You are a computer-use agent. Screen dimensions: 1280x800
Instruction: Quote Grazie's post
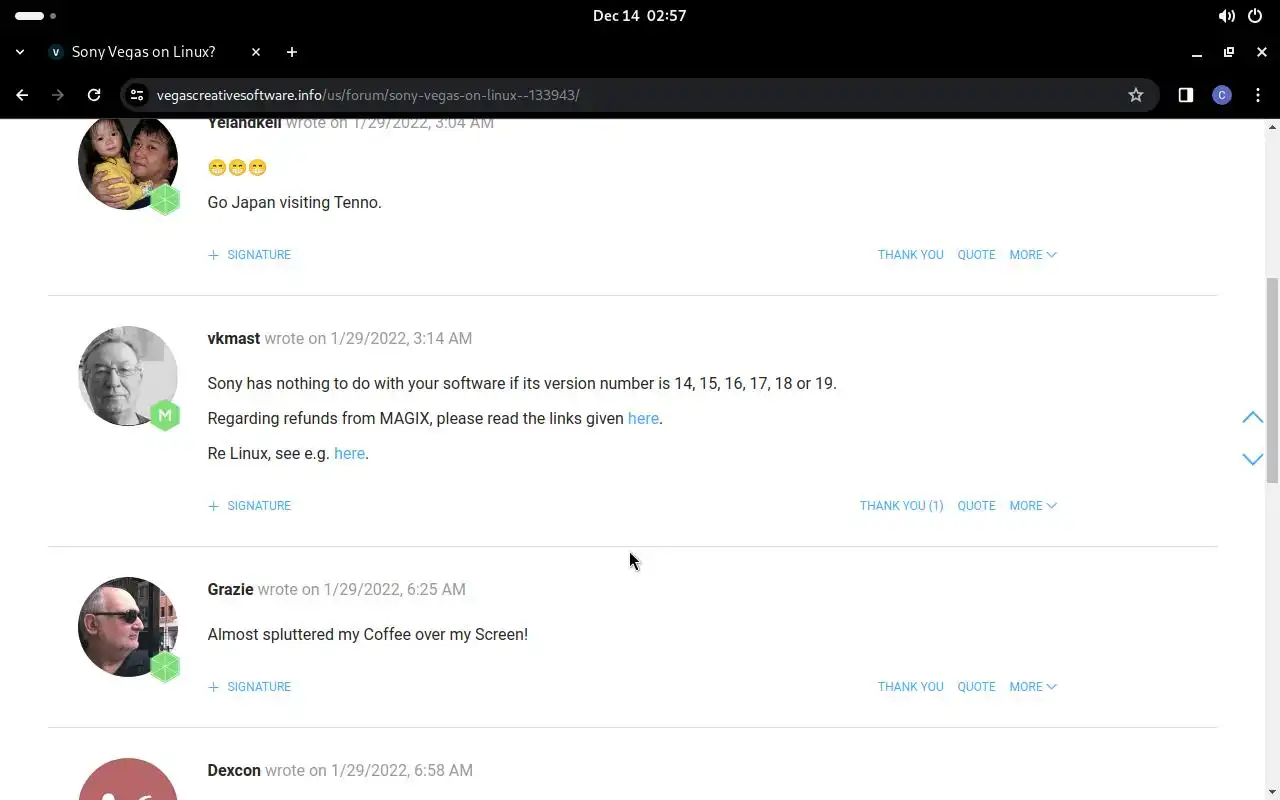coord(976,687)
